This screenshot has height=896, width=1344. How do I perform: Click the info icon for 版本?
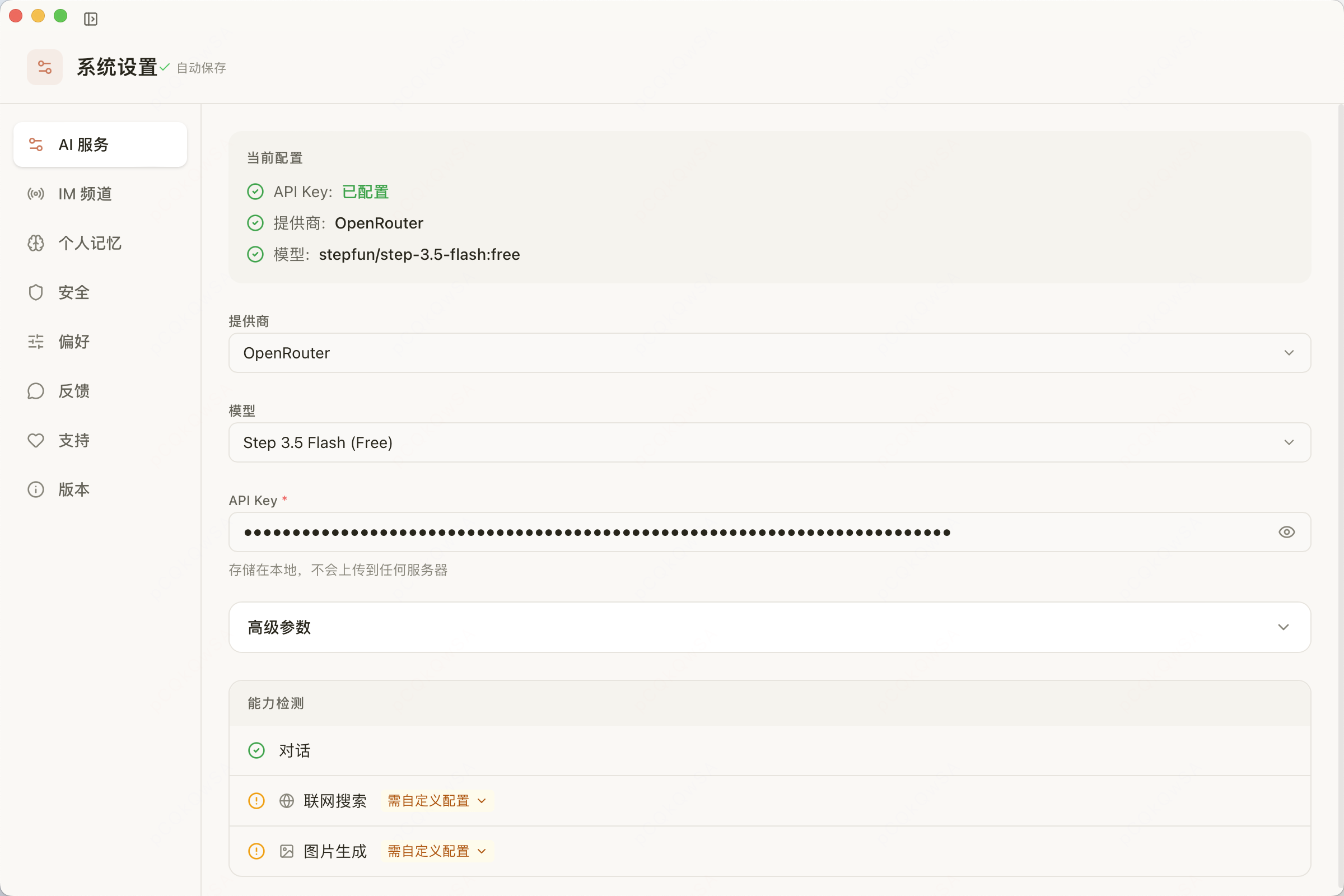35,489
